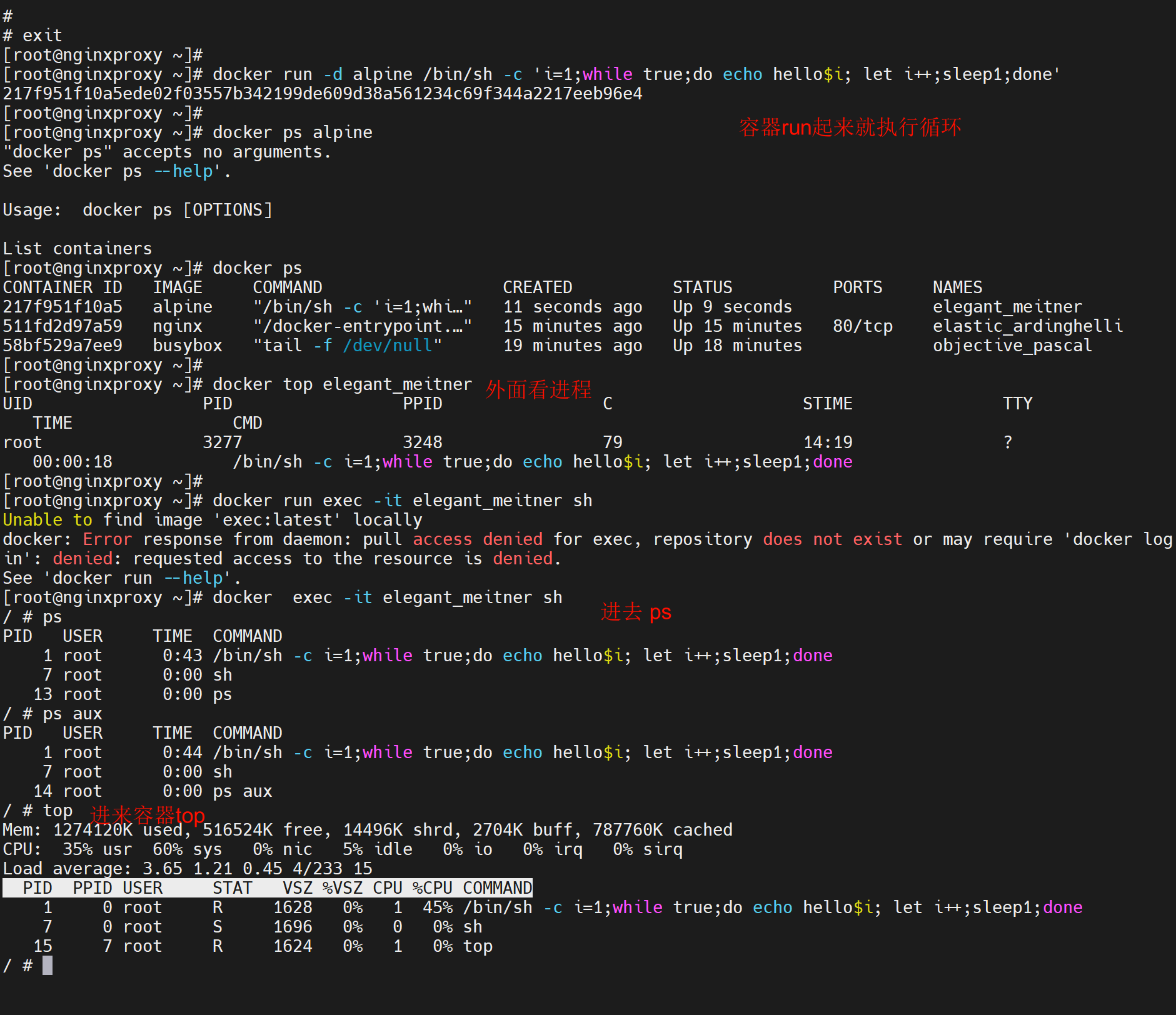Click the yellow 'Unable to' error text
Viewport: 1176px width, 1015px height.
48,520
